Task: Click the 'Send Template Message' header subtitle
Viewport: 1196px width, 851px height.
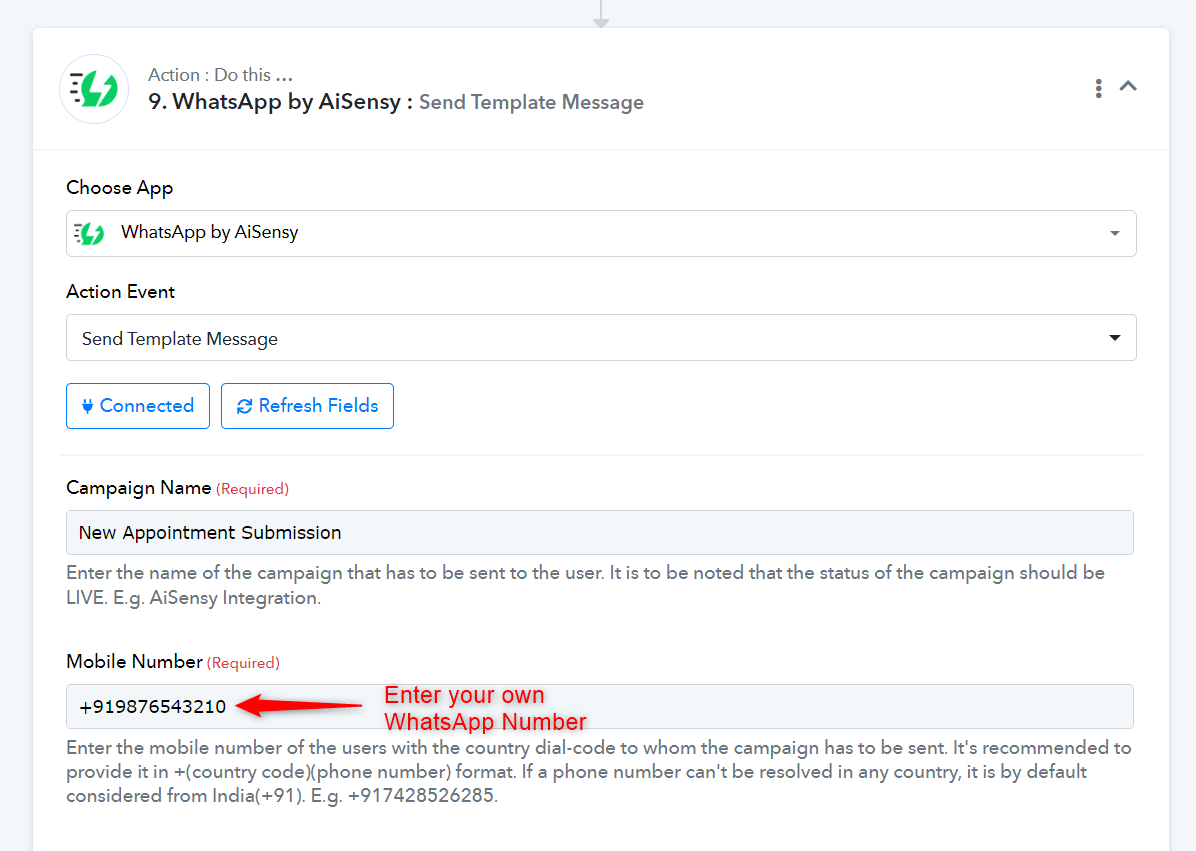Action: (x=531, y=102)
